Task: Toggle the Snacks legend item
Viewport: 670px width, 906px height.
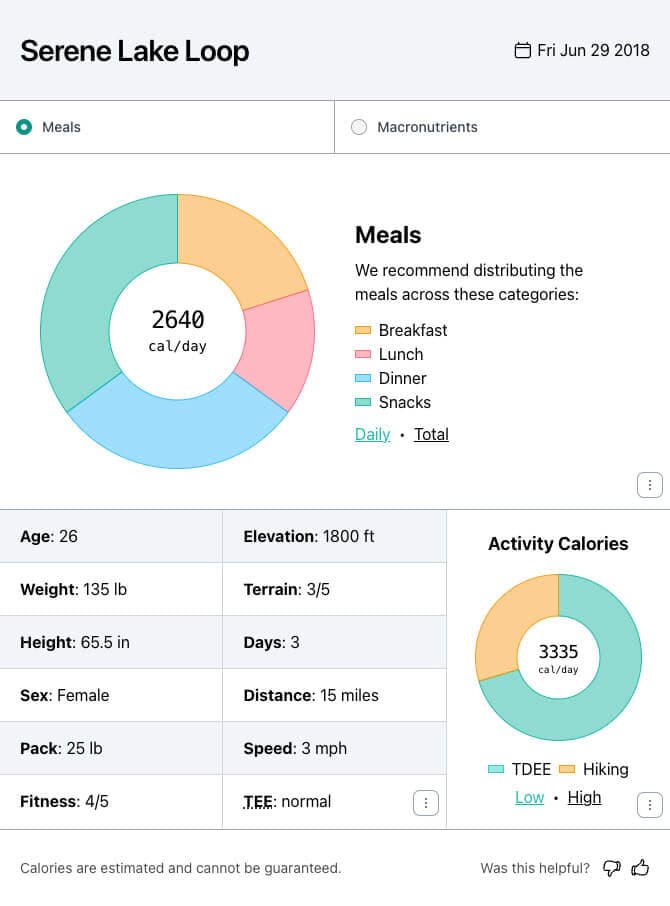Action: (x=393, y=402)
